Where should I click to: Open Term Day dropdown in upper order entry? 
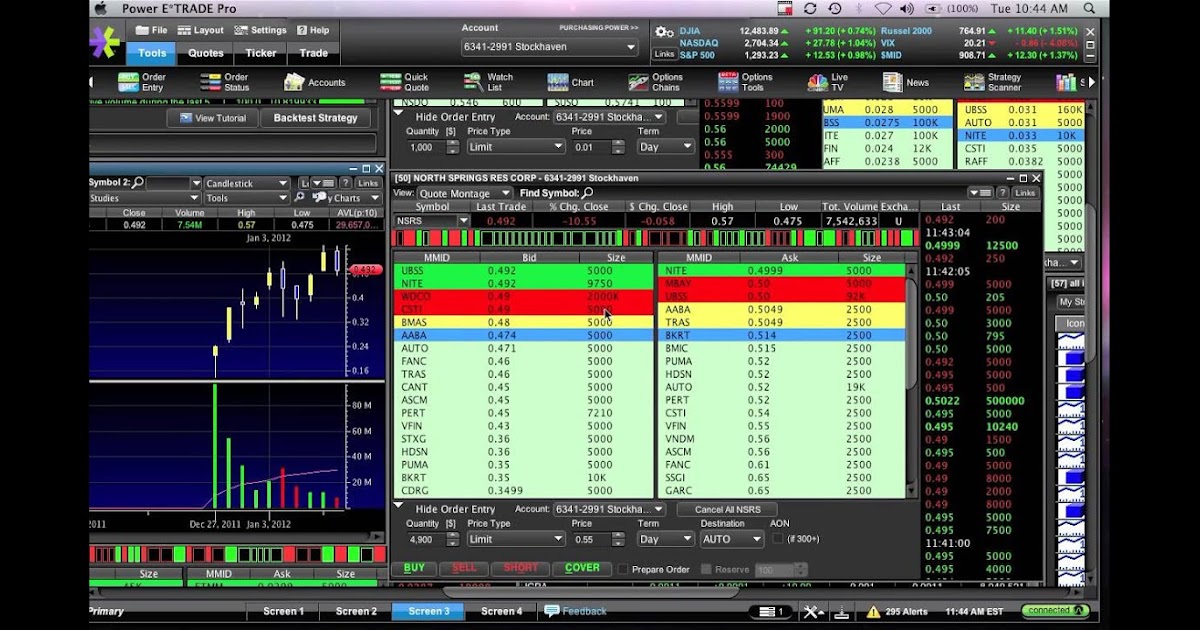tap(665, 147)
